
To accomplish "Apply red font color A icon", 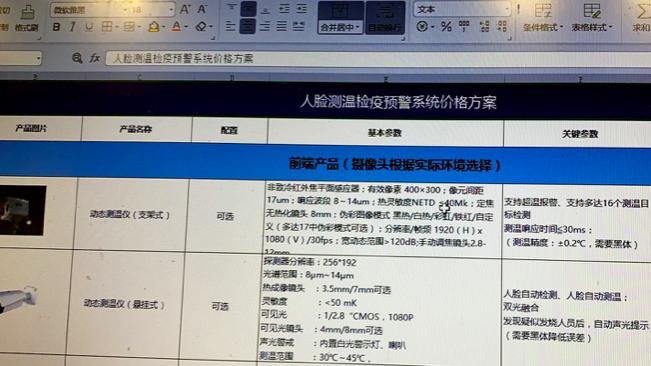I will (176, 27).
